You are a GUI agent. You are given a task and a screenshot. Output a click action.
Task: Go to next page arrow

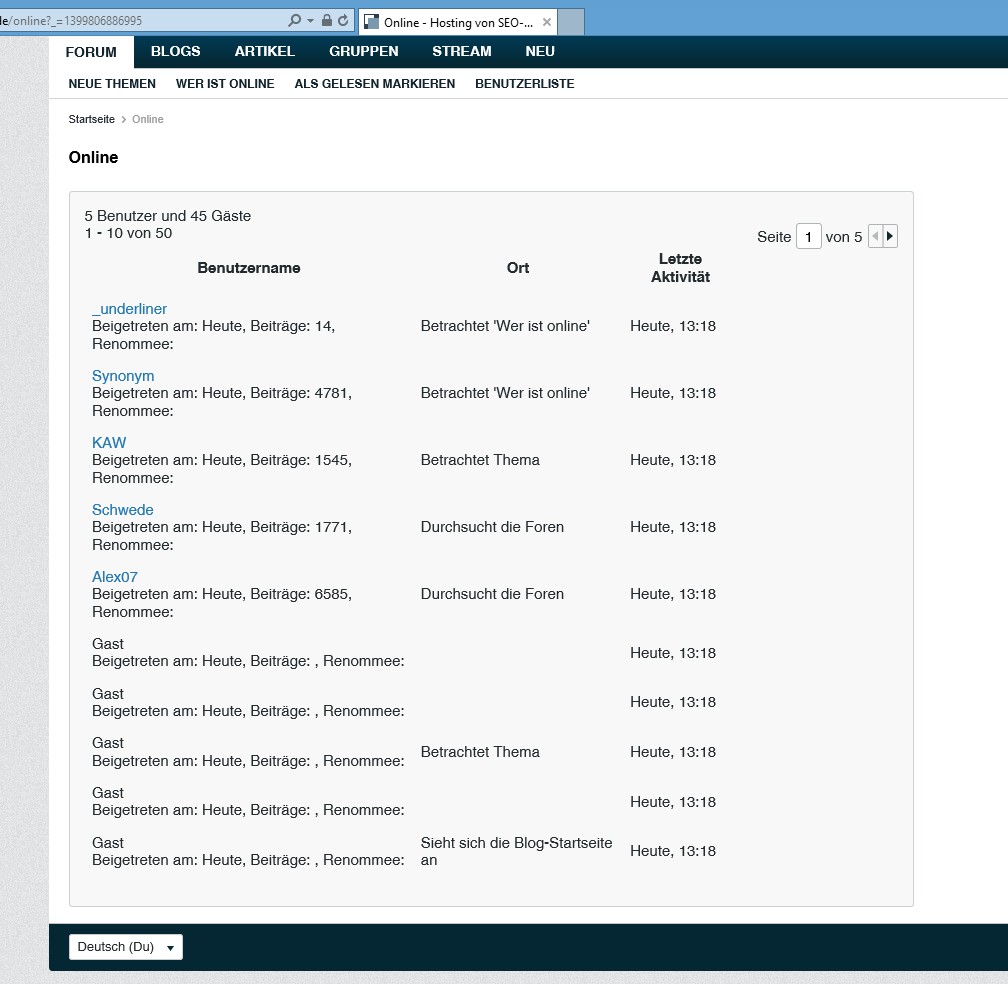890,236
